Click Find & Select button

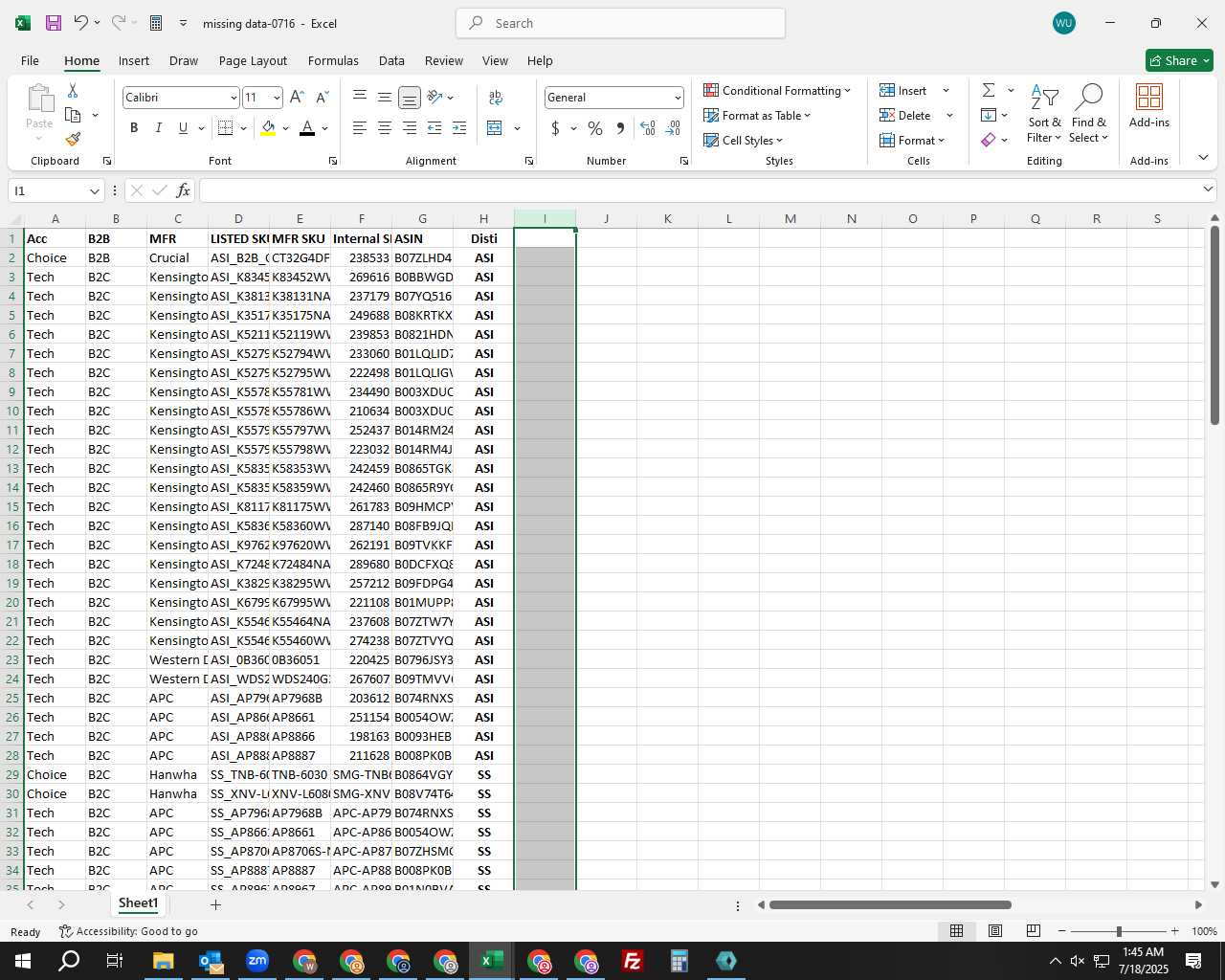pos(1089,113)
